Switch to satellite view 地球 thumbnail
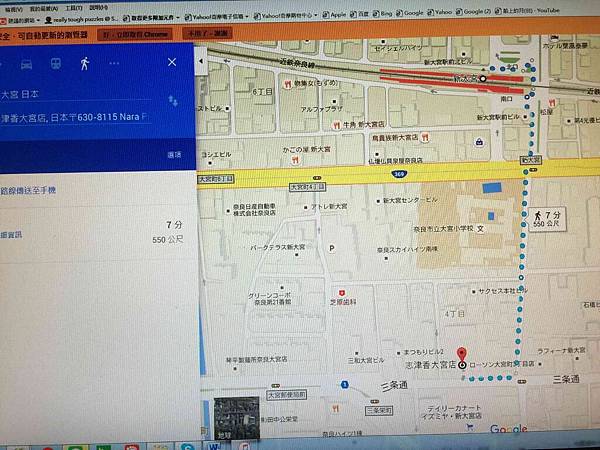Viewport: 600px width, 450px height. 236,418
